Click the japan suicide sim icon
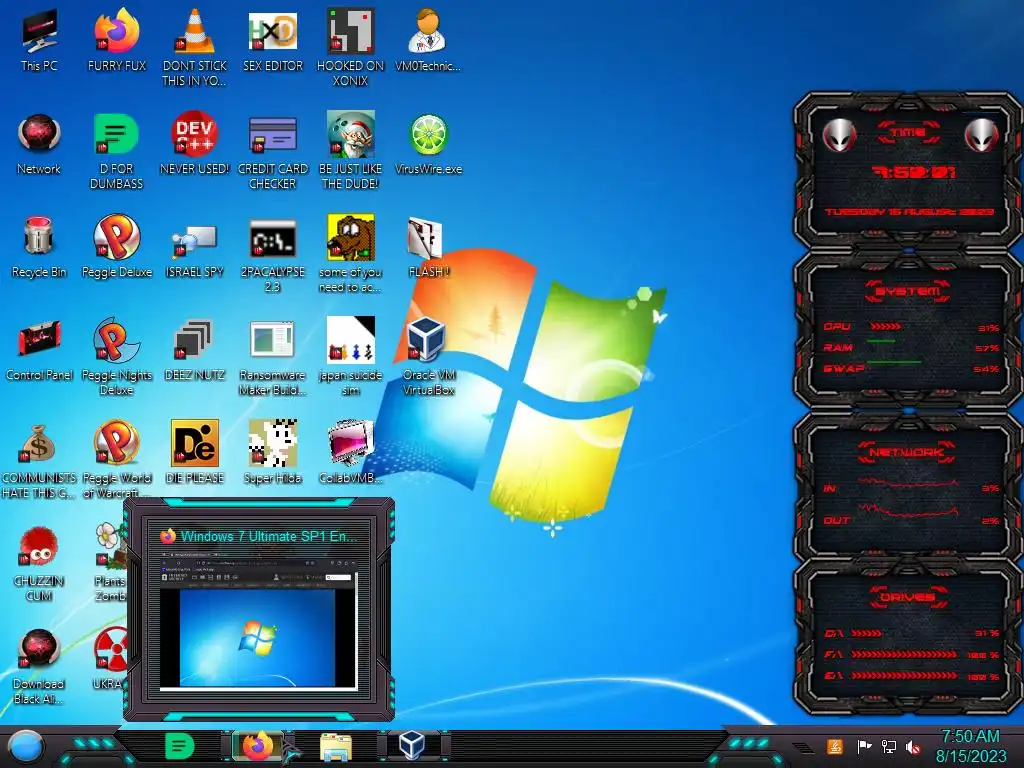 click(351, 340)
